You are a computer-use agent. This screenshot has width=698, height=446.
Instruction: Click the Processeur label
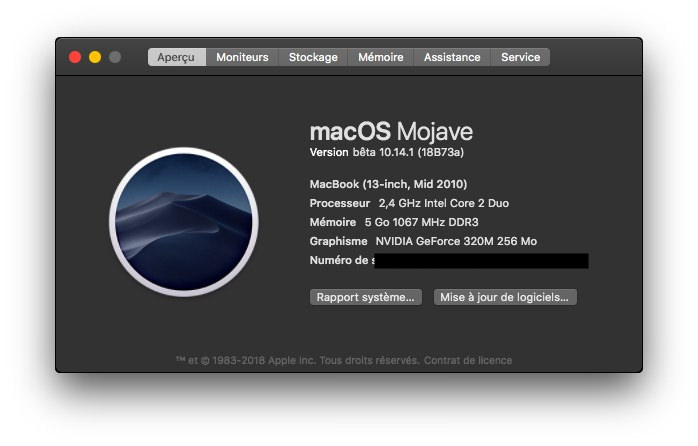tap(340, 203)
